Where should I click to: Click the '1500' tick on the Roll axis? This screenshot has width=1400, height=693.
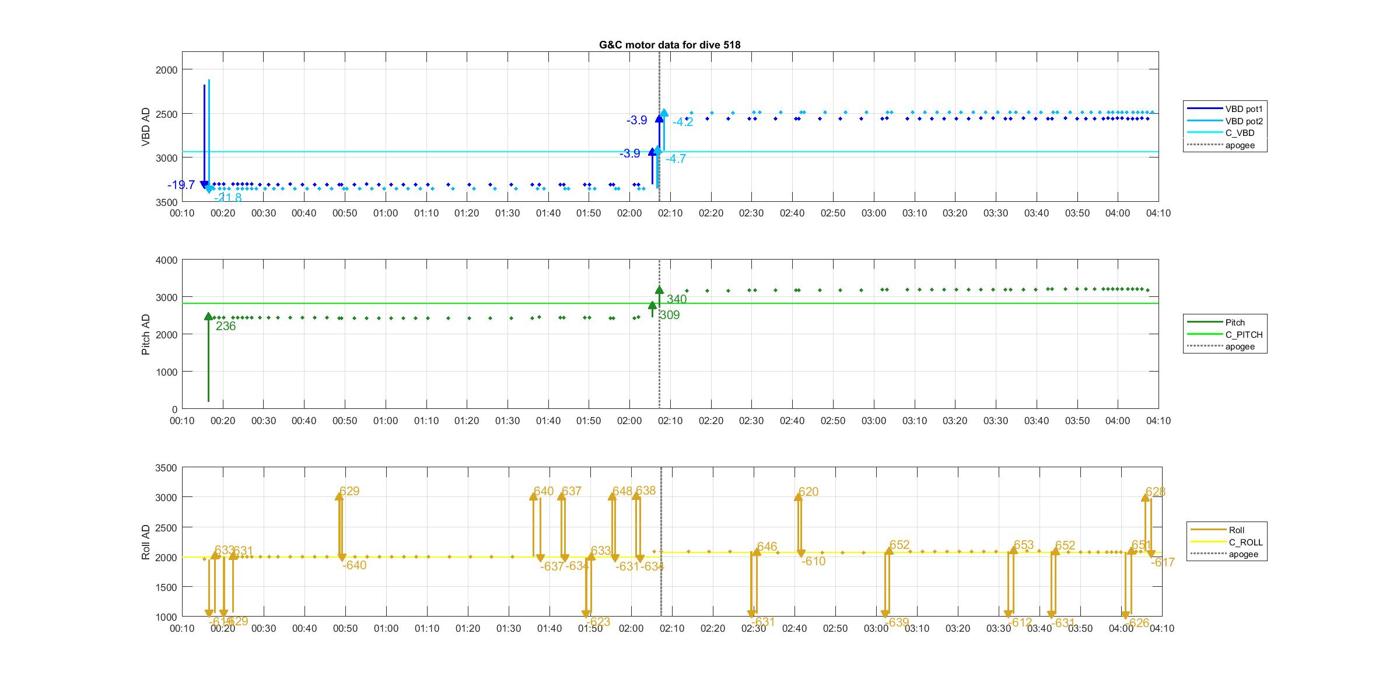point(167,587)
